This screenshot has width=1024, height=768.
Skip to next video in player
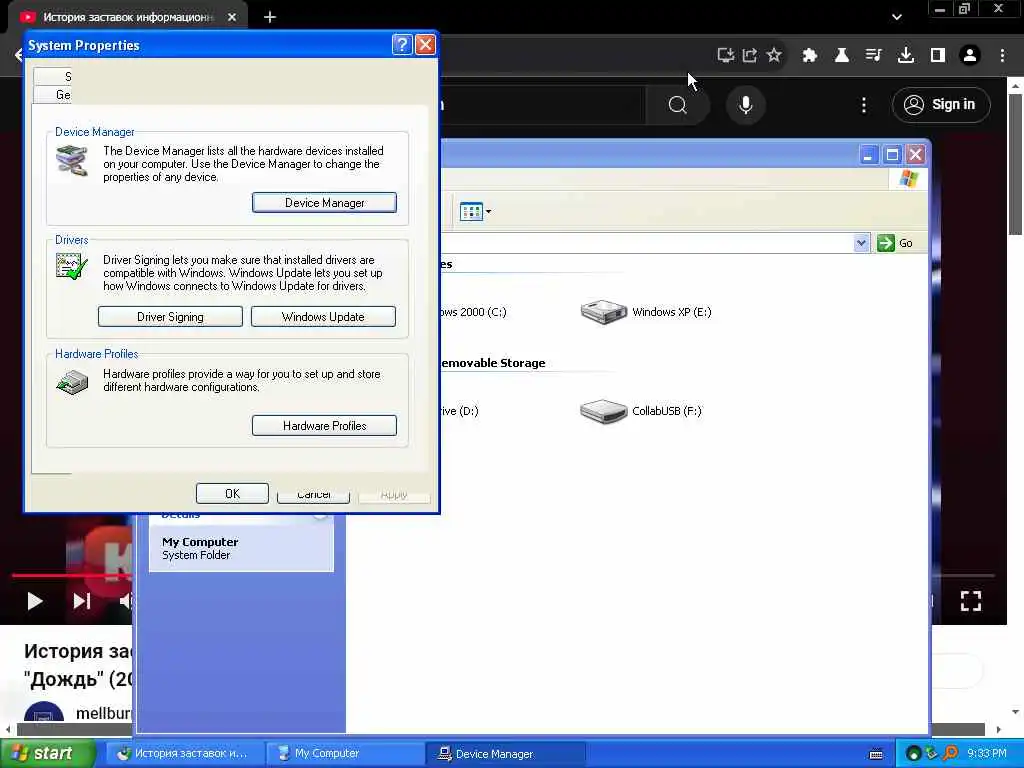82,601
